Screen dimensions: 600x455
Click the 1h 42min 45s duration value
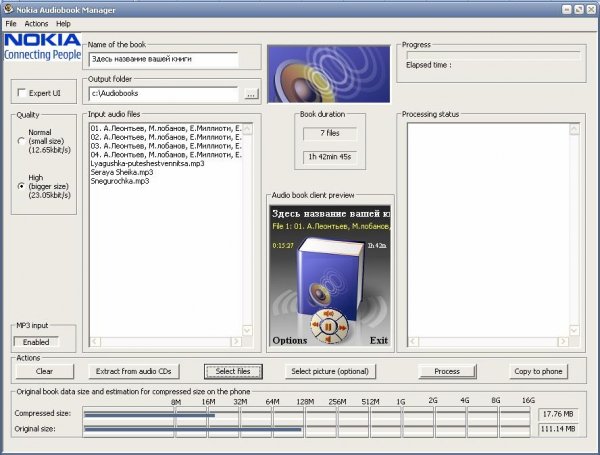330,157
